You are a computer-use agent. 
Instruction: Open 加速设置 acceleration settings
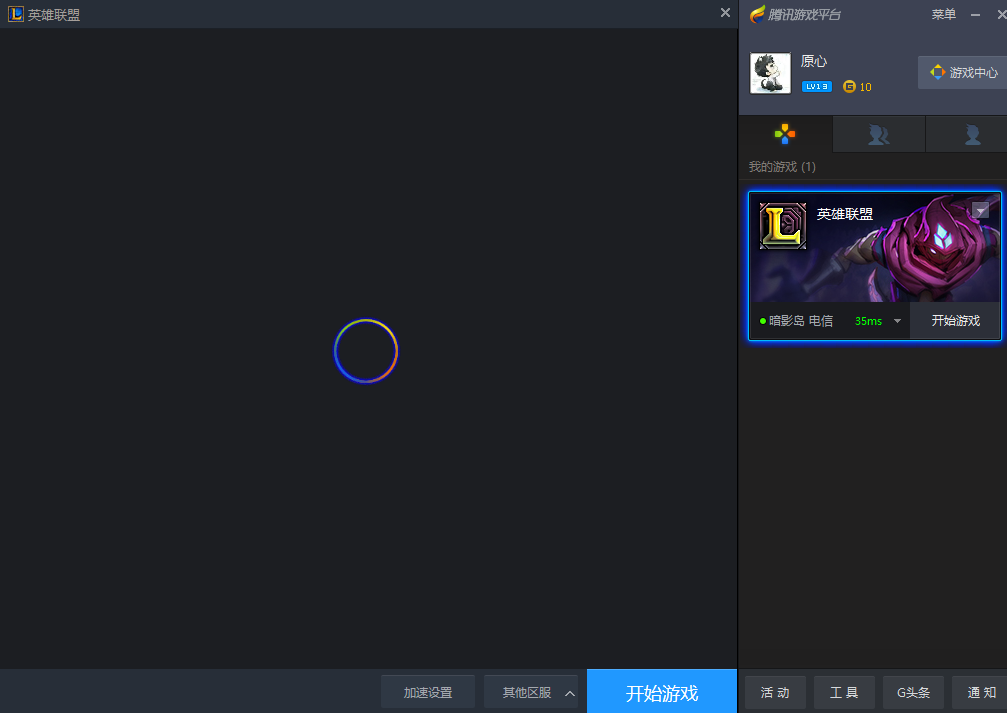pyautogui.click(x=428, y=692)
